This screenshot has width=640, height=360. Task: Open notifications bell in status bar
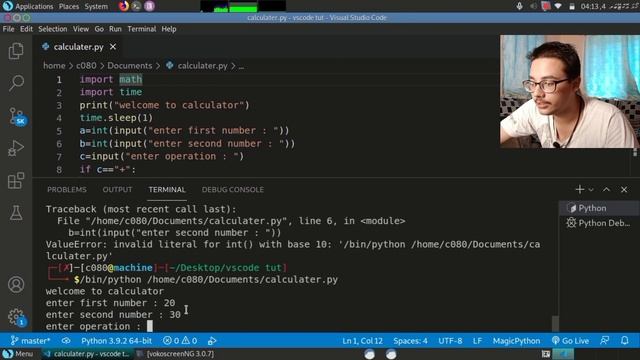624,341
